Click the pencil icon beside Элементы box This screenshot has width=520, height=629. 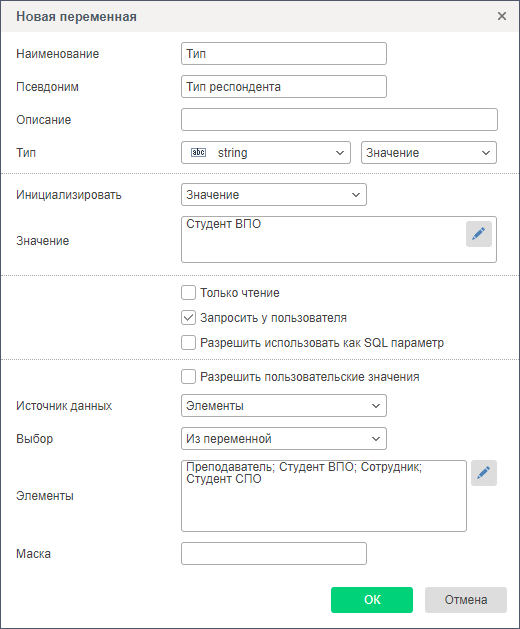[x=483, y=473]
